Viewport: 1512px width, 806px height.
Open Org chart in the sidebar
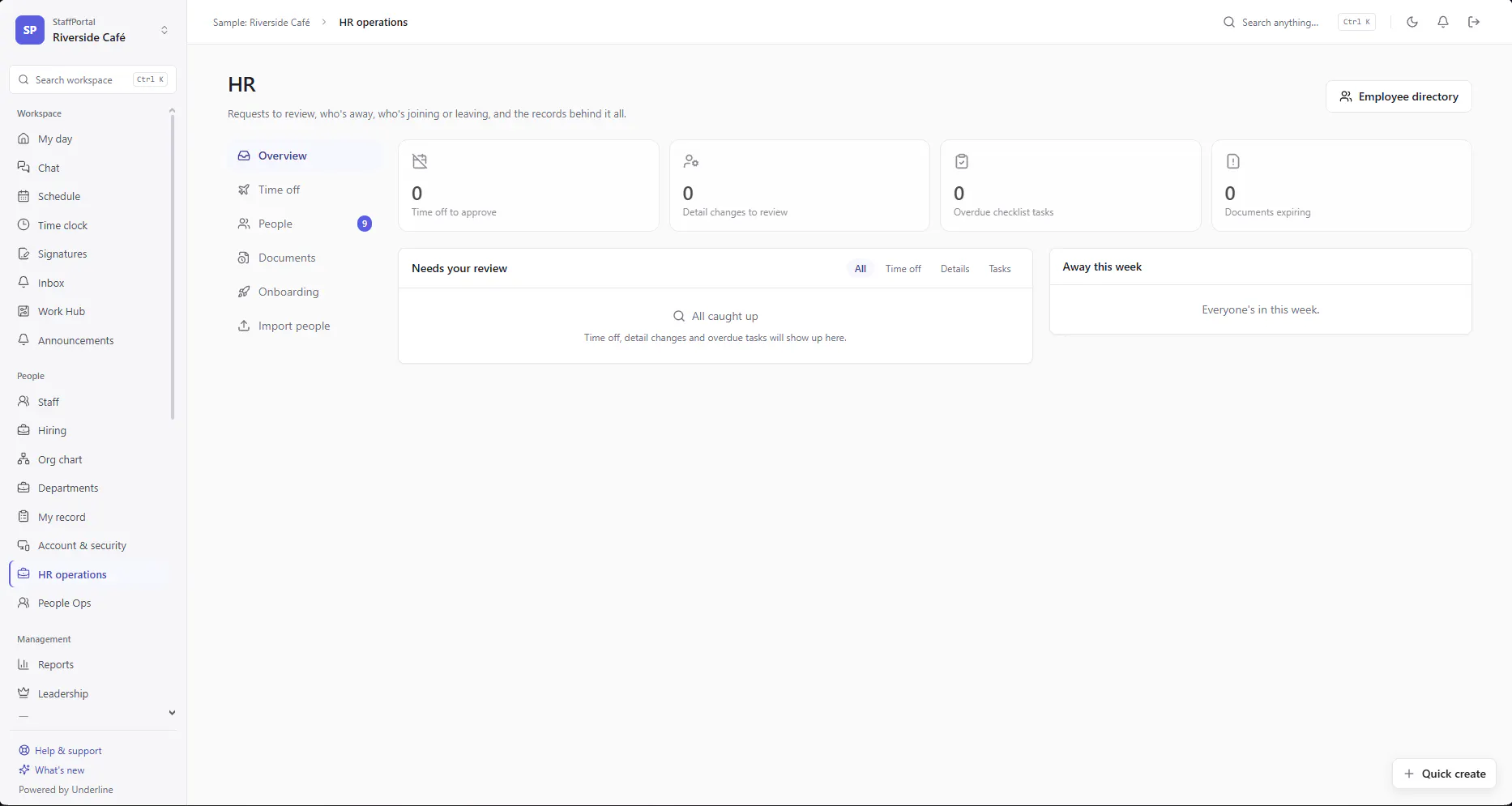[x=91, y=459]
